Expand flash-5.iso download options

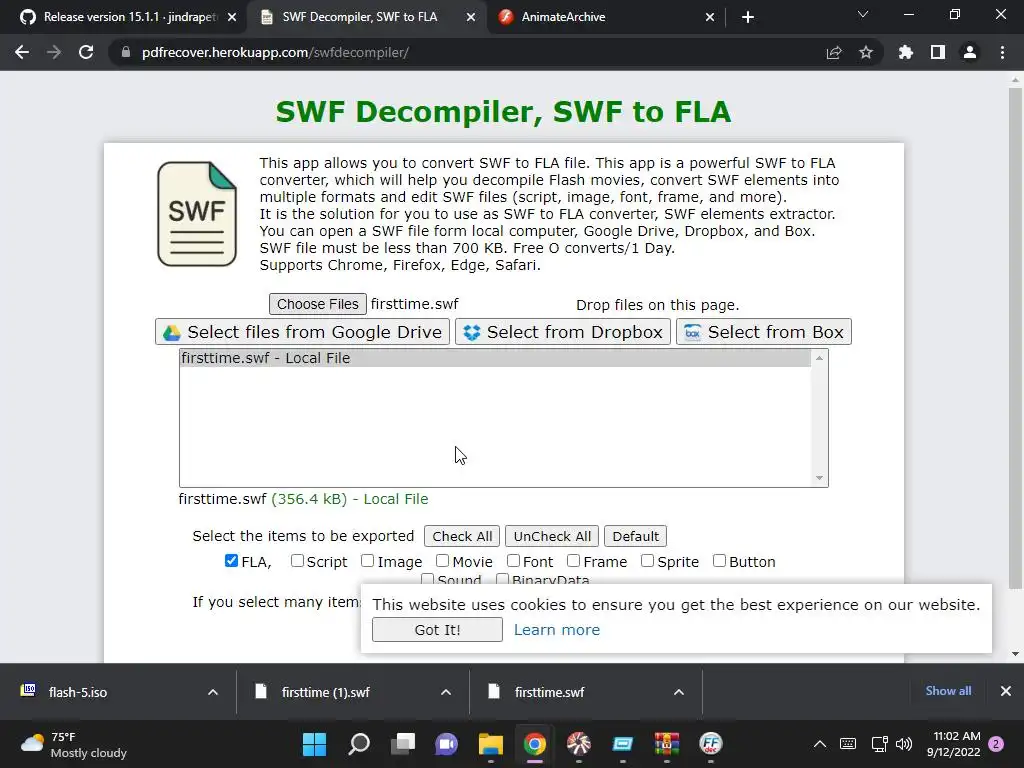click(213, 692)
